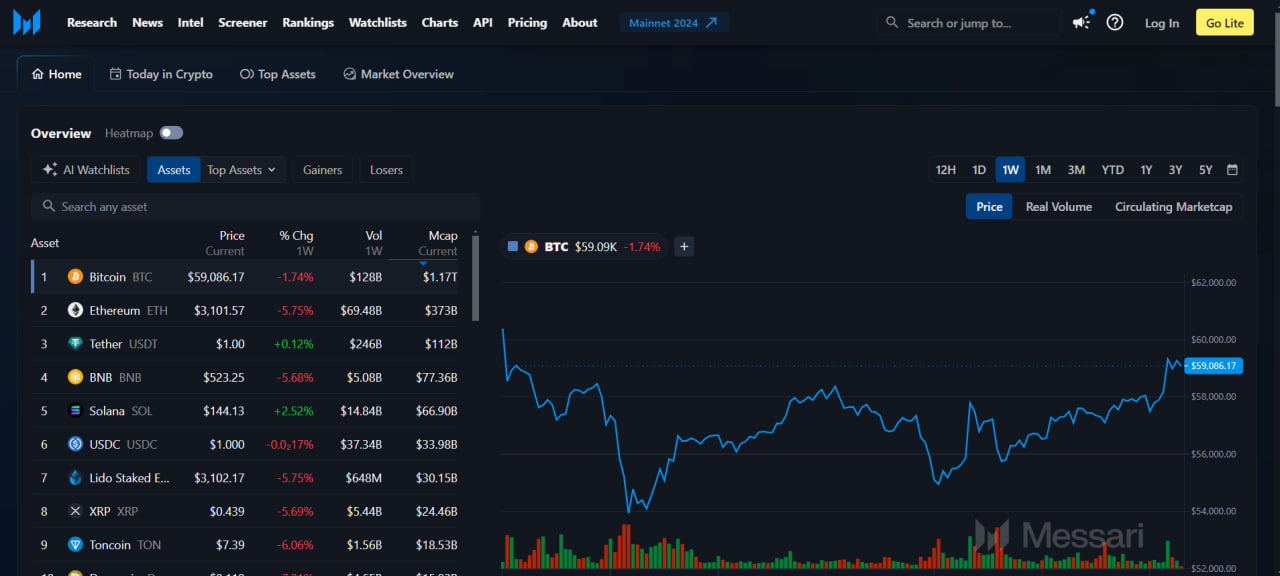Toggle the Heatmap switch
1280x576 pixels.
pos(171,133)
